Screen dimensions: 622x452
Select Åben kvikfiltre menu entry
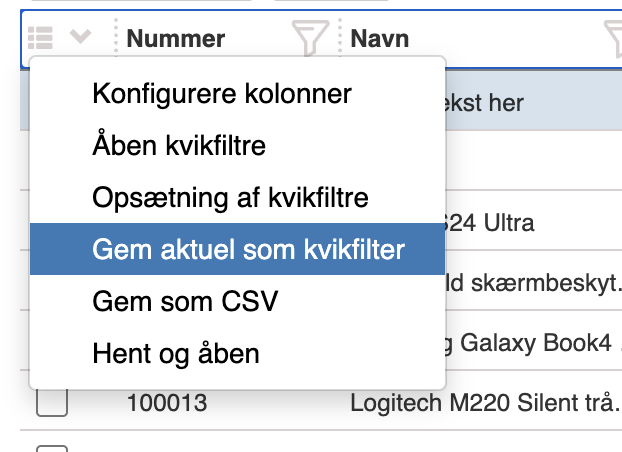(x=179, y=146)
